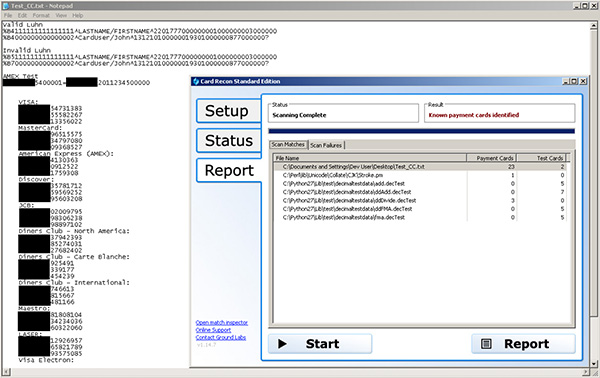Minimize the Card Recon window
Screen dimensions: 600x378
pyautogui.click(x=566, y=81)
